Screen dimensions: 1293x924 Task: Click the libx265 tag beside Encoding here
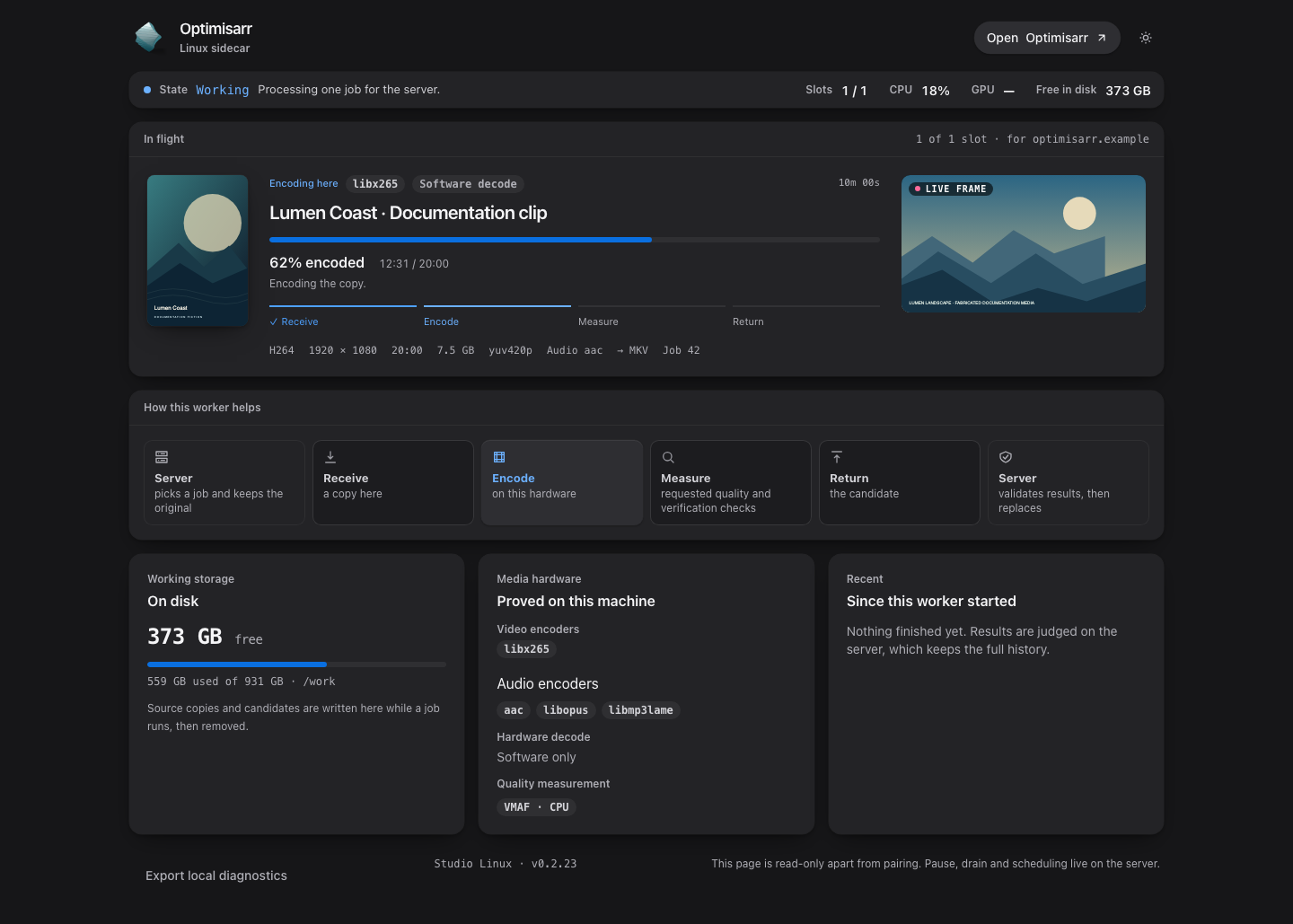[x=375, y=184]
